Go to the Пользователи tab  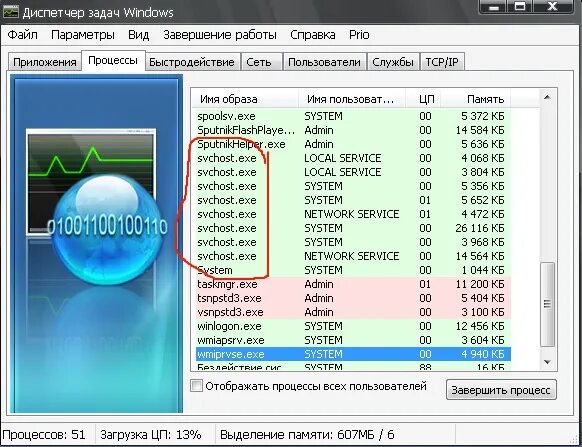(x=324, y=62)
